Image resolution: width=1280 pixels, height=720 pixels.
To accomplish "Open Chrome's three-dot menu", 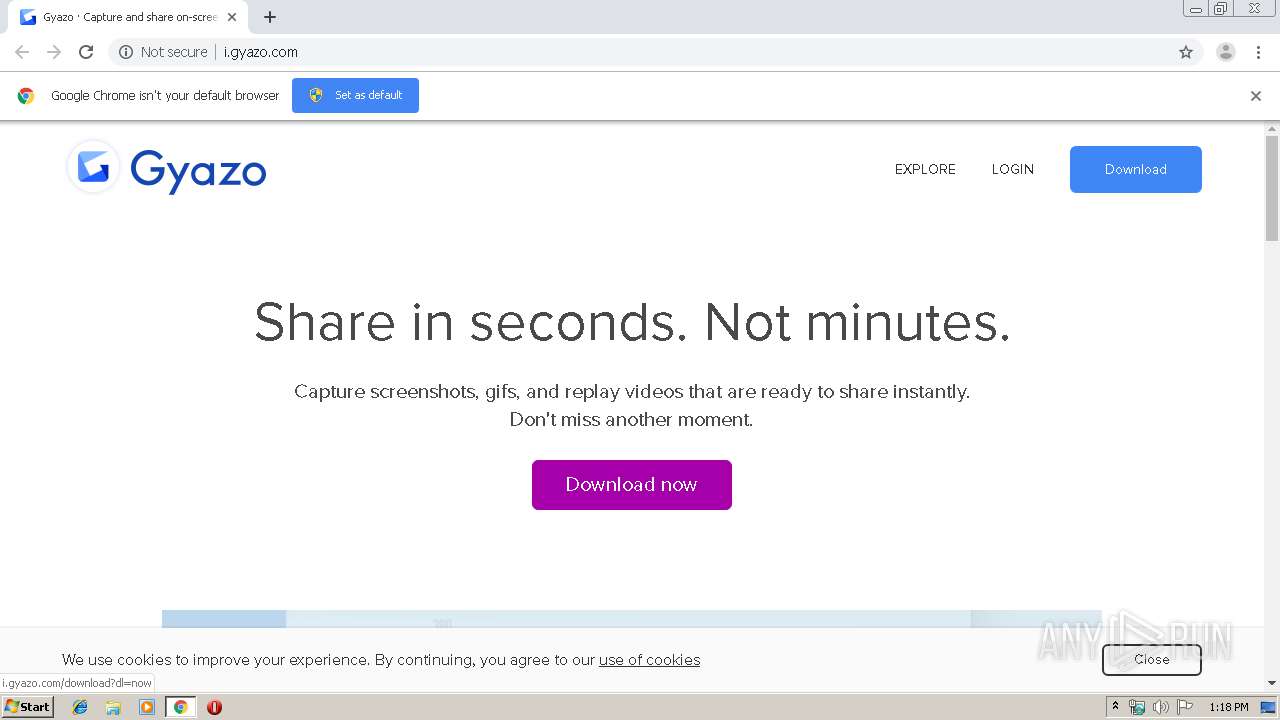I will click(1258, 52).
